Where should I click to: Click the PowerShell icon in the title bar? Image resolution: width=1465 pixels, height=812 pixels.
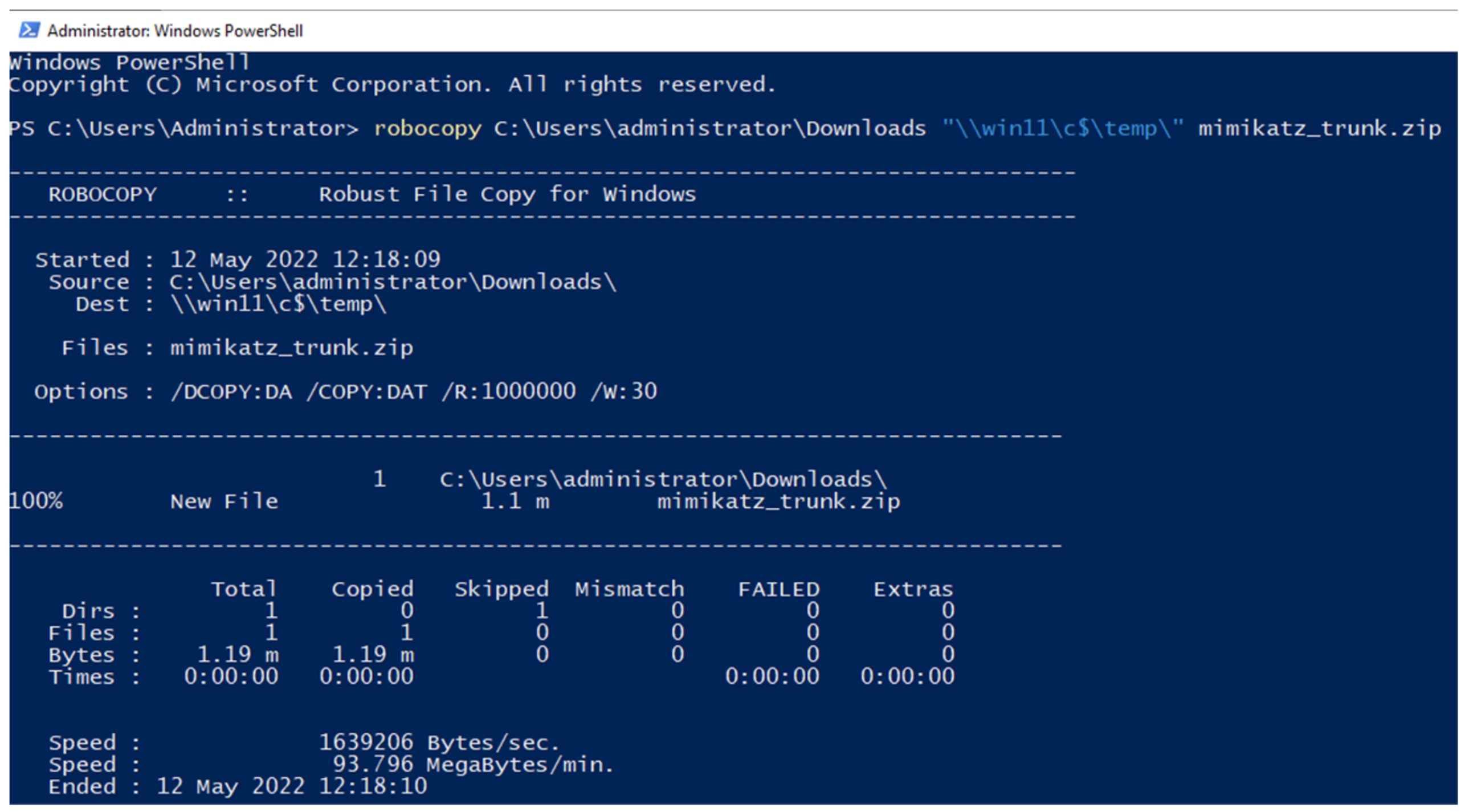(x=29, y=30)
